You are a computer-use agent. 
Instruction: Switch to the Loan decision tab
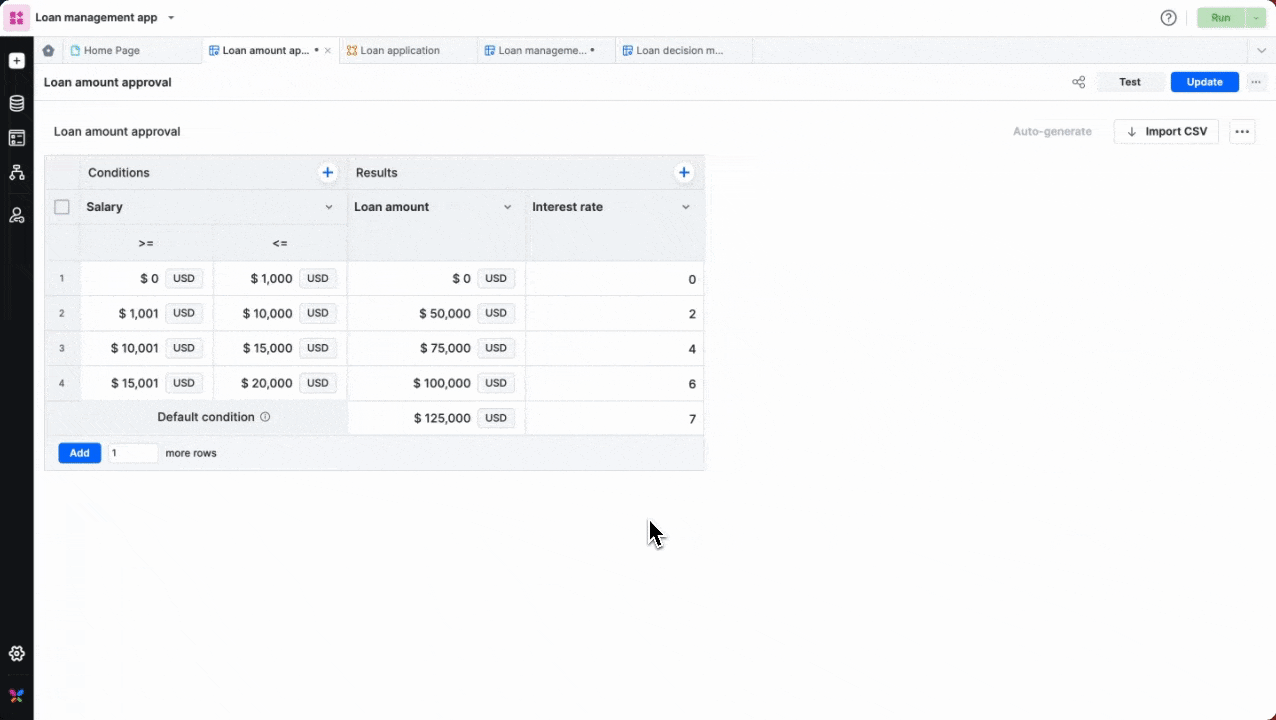coord(684,50)
